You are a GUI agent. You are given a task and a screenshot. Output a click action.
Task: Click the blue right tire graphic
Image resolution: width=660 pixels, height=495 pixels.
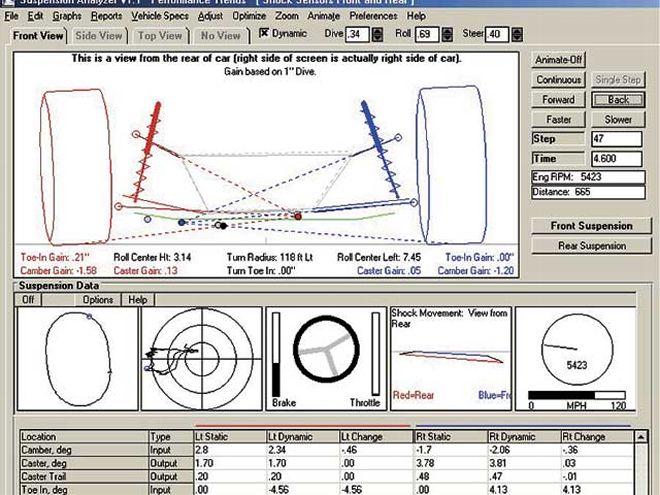click(x=452, y=165)
